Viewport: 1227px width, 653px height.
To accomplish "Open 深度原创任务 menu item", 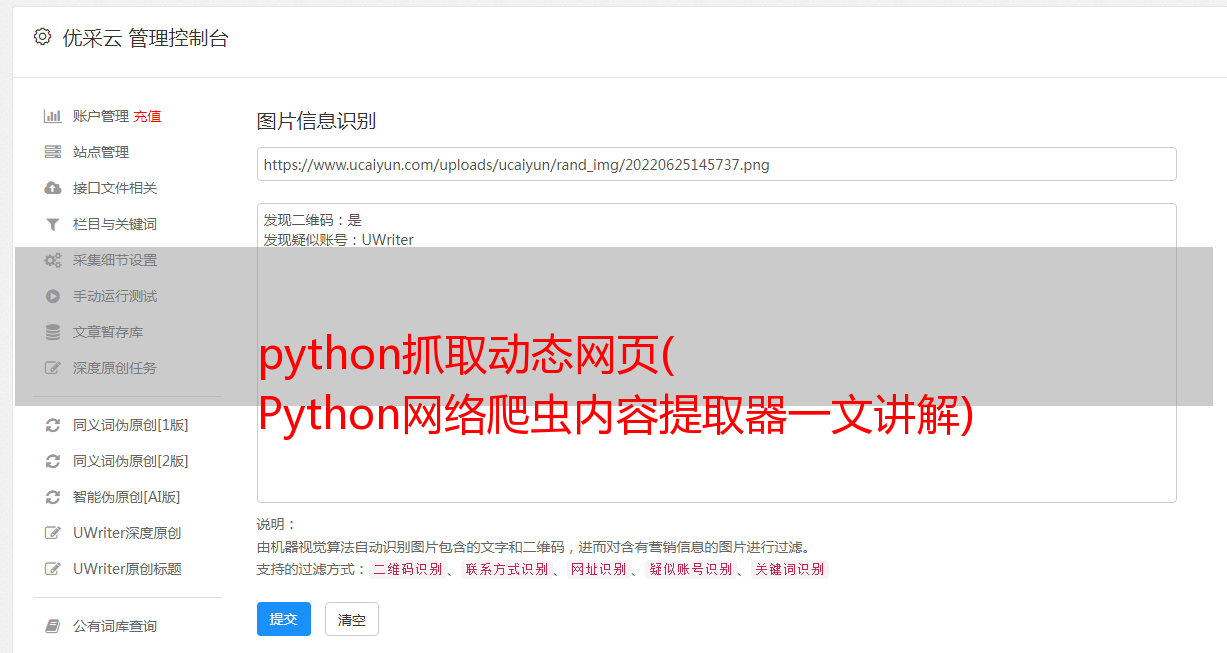I will click(x=115, y=368).
